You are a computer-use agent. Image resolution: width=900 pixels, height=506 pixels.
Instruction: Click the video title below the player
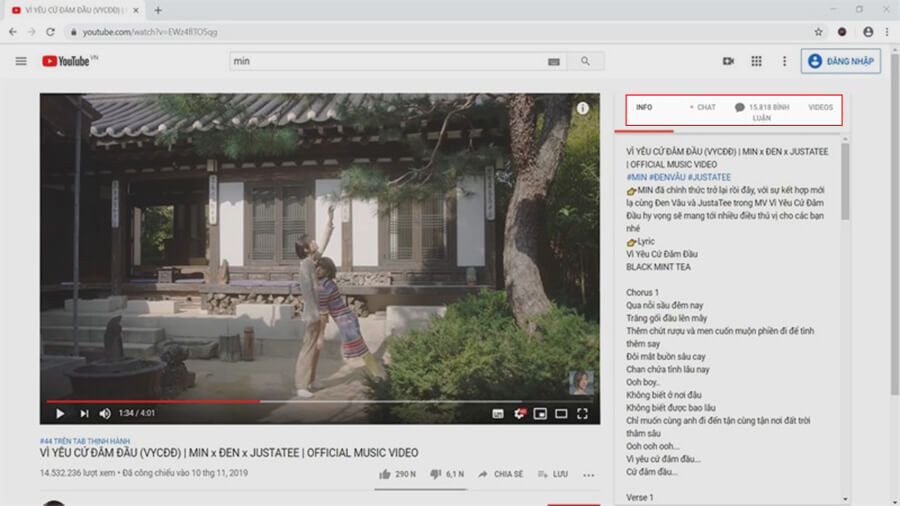click(229, 453)
